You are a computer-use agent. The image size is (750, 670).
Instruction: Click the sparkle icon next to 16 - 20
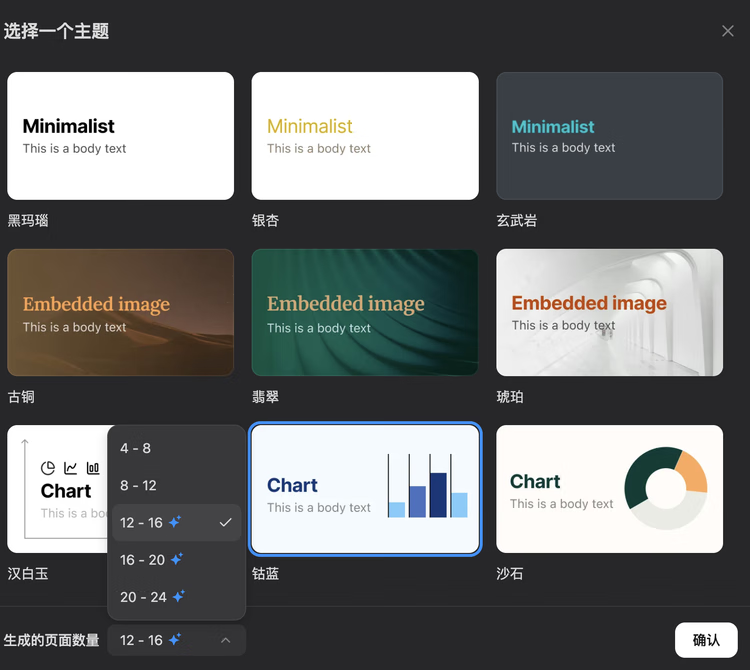(177, 559)
